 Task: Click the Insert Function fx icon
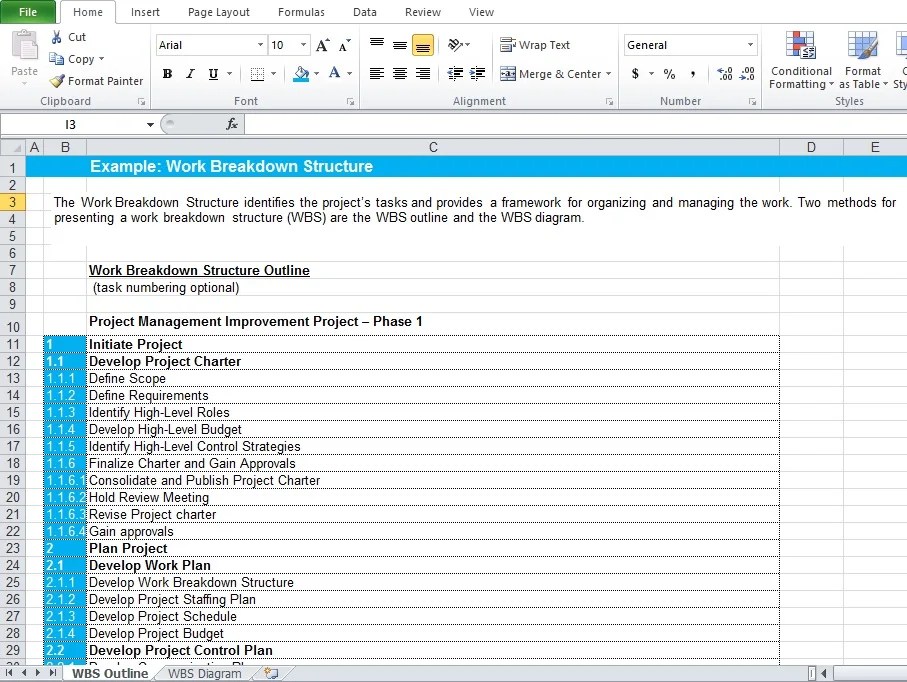click(x=232, y=124)
